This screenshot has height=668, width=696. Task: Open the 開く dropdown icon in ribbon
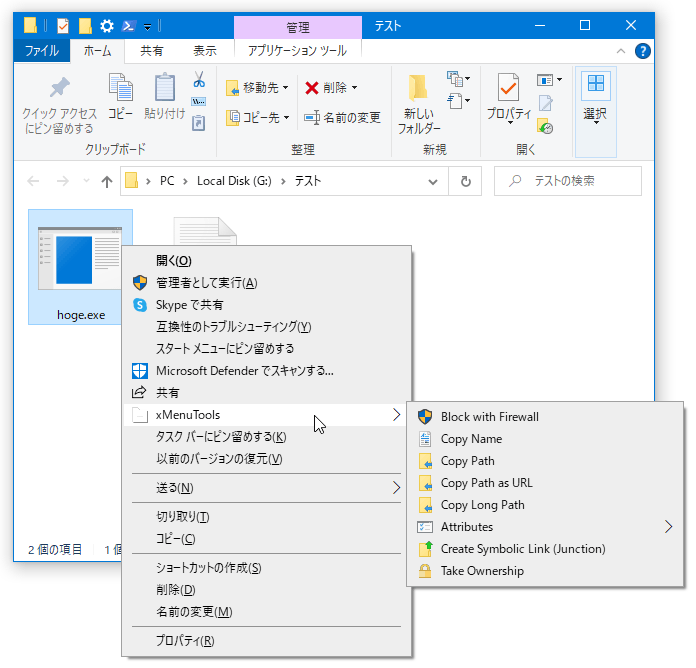tap(550, 80)
